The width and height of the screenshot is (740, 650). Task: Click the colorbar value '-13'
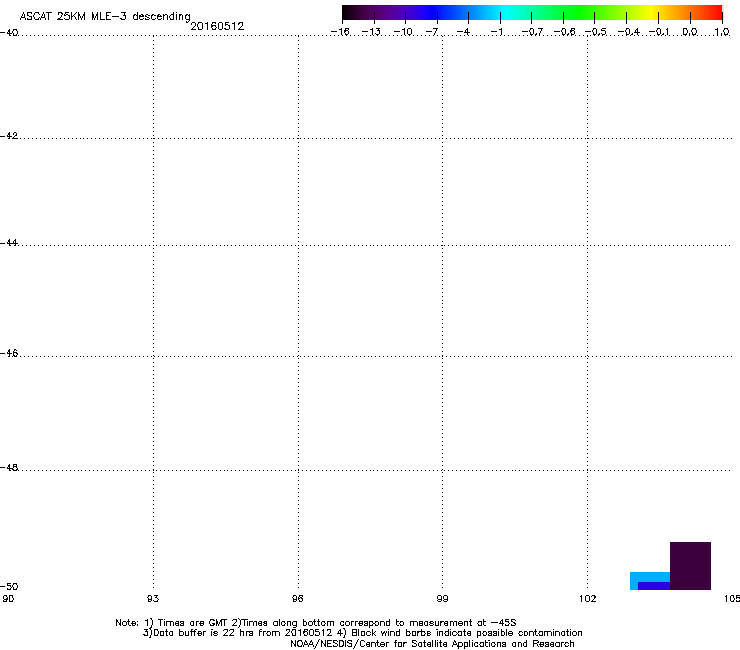click(371, 32)
